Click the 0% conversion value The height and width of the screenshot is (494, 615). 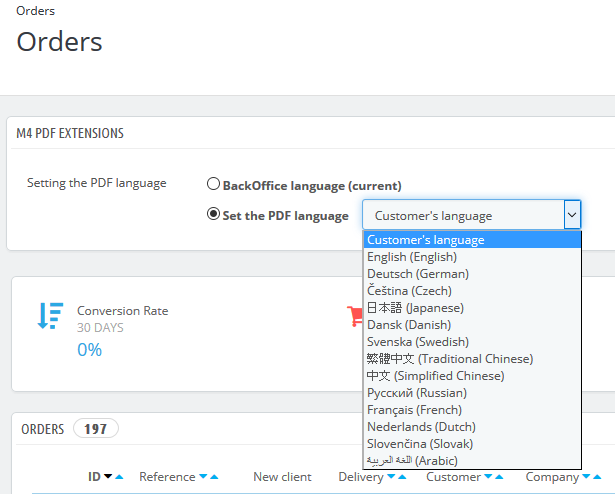(89, 350)
